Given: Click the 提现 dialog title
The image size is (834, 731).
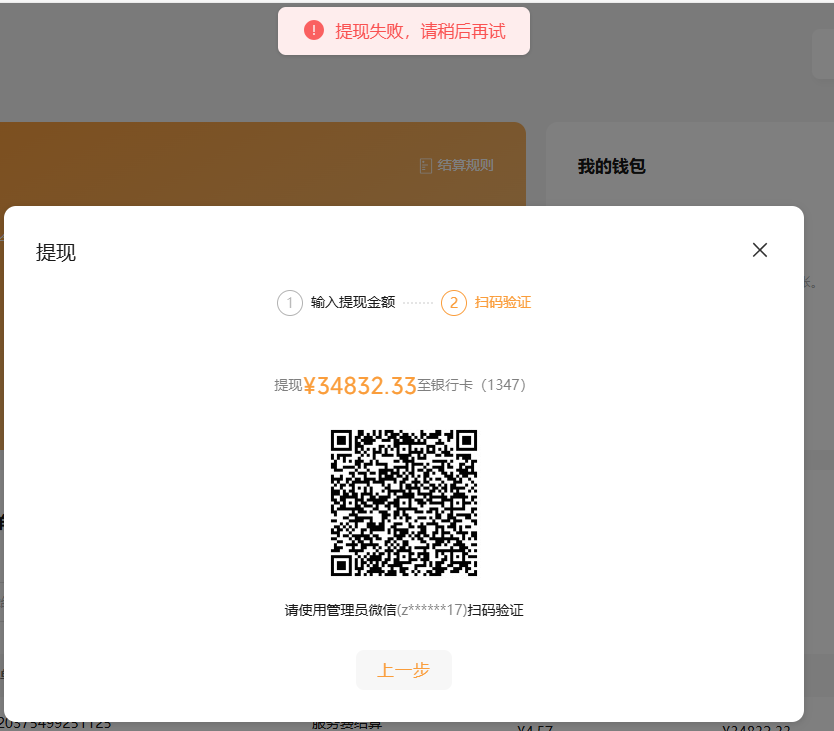Looking at the screenshot, I should [x=56, y=252].
